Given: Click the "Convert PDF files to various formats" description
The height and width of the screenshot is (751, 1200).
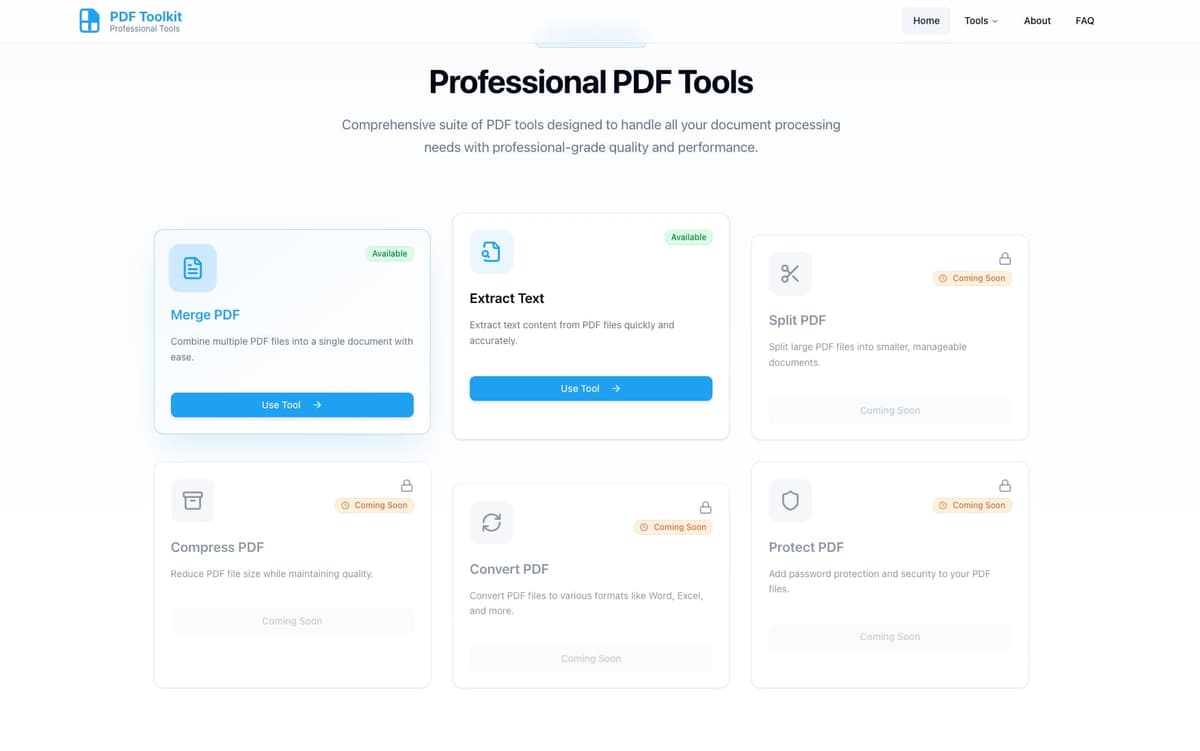Looking at the screenshot, I should (x=587, y=603).
